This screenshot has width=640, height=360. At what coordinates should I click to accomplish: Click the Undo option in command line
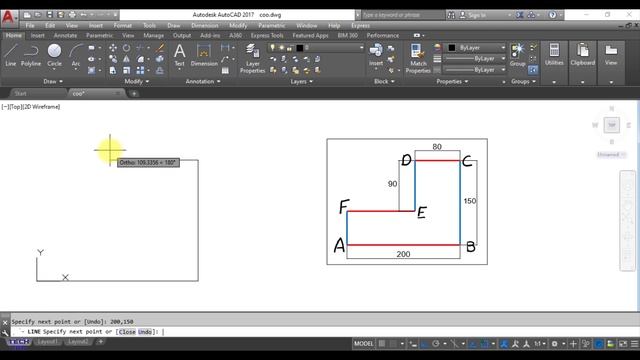145,332
